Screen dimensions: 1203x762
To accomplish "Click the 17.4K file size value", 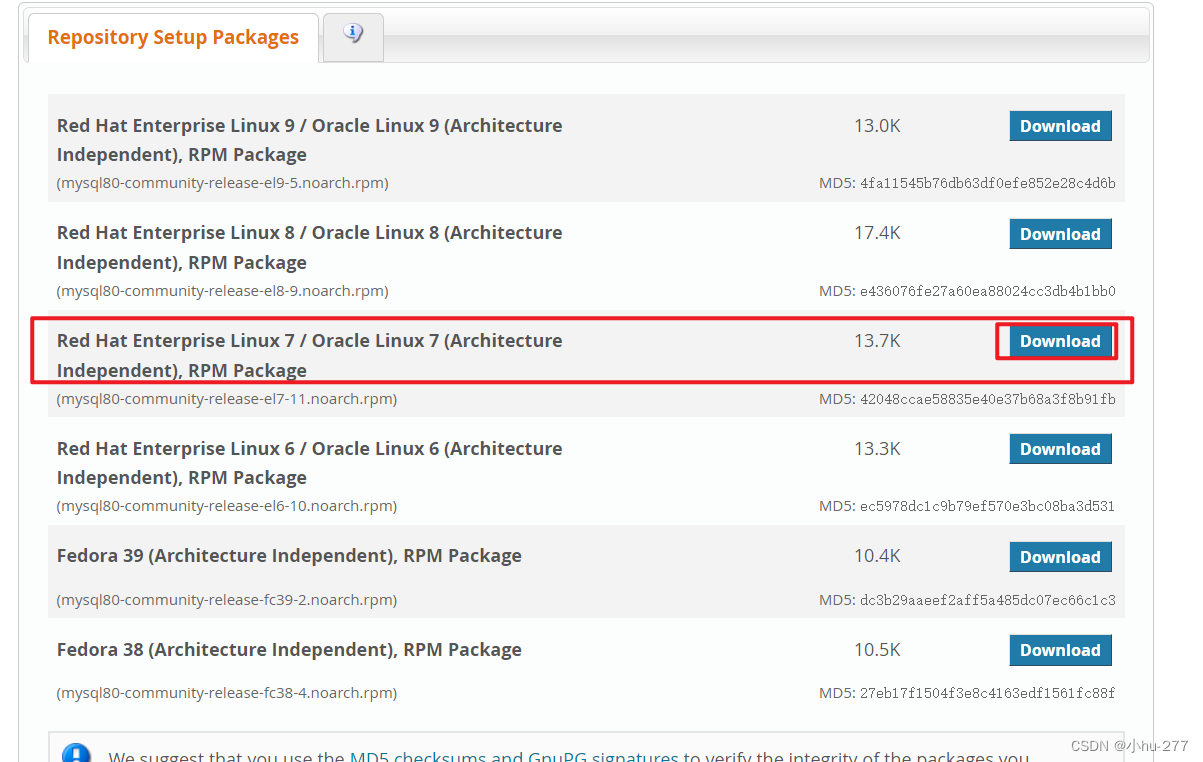I will (x=877, y=233).
